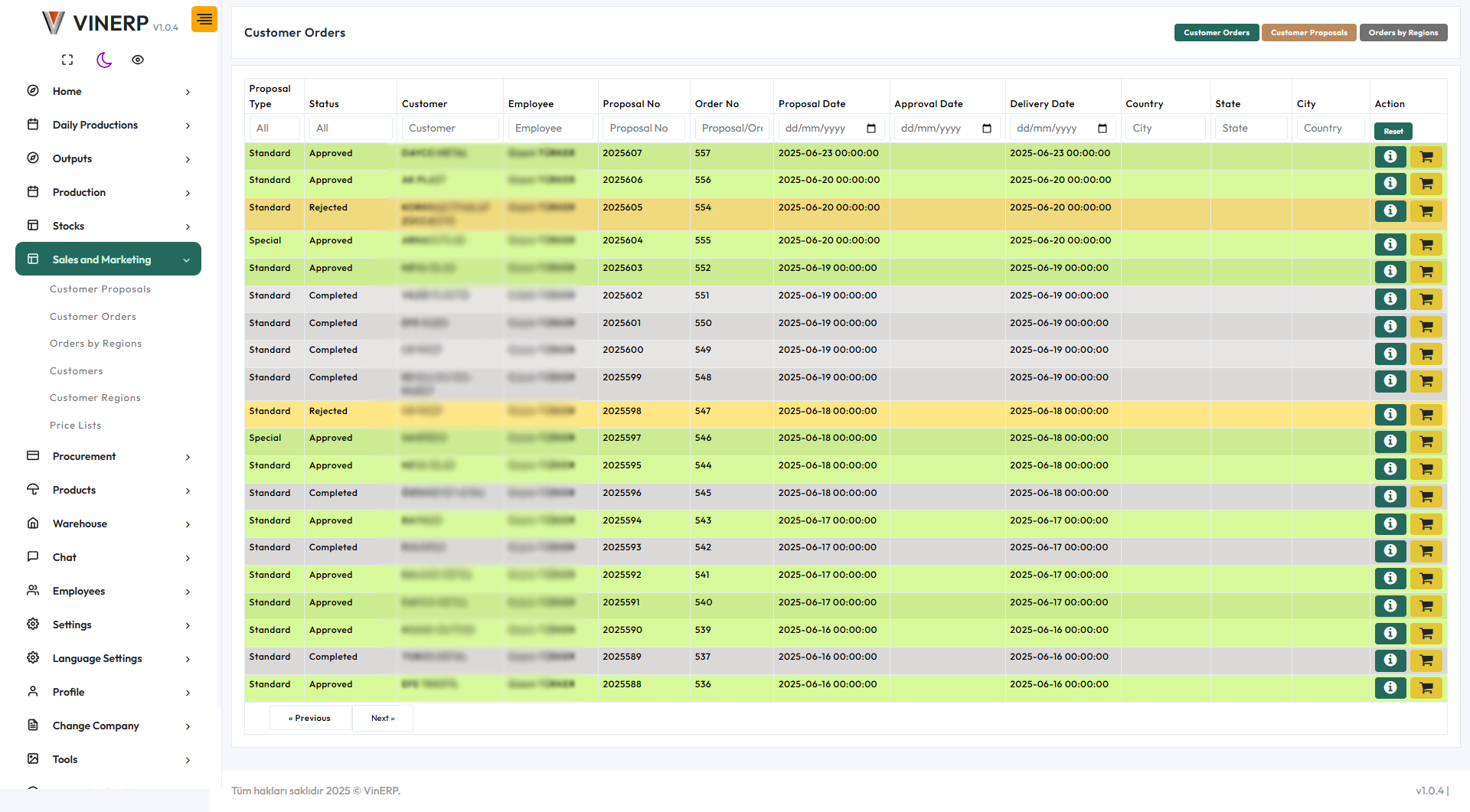Open cart for special order 546
This screenshot has height=812, width=1470.
tap(1426, 442)
